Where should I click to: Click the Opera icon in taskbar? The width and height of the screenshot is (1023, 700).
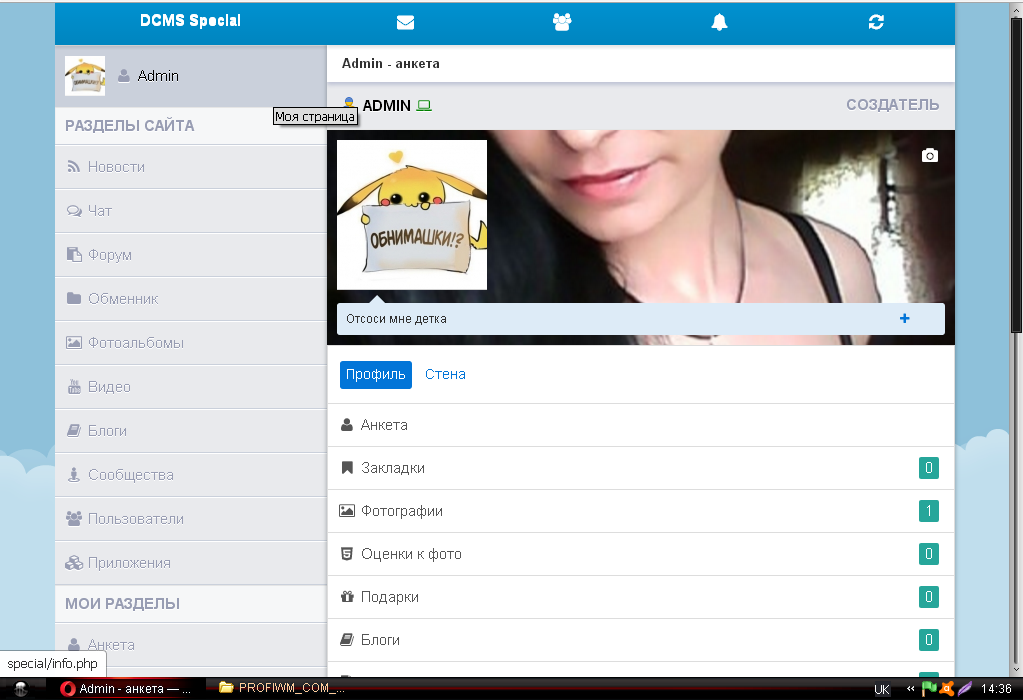point(68,688)
